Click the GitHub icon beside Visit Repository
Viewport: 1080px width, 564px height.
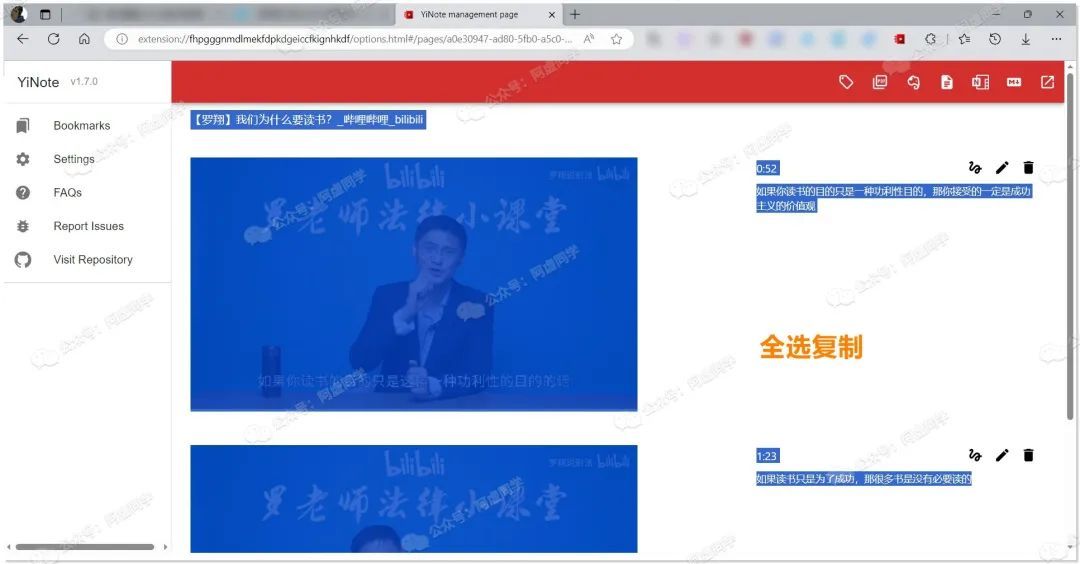pos(23,260)
